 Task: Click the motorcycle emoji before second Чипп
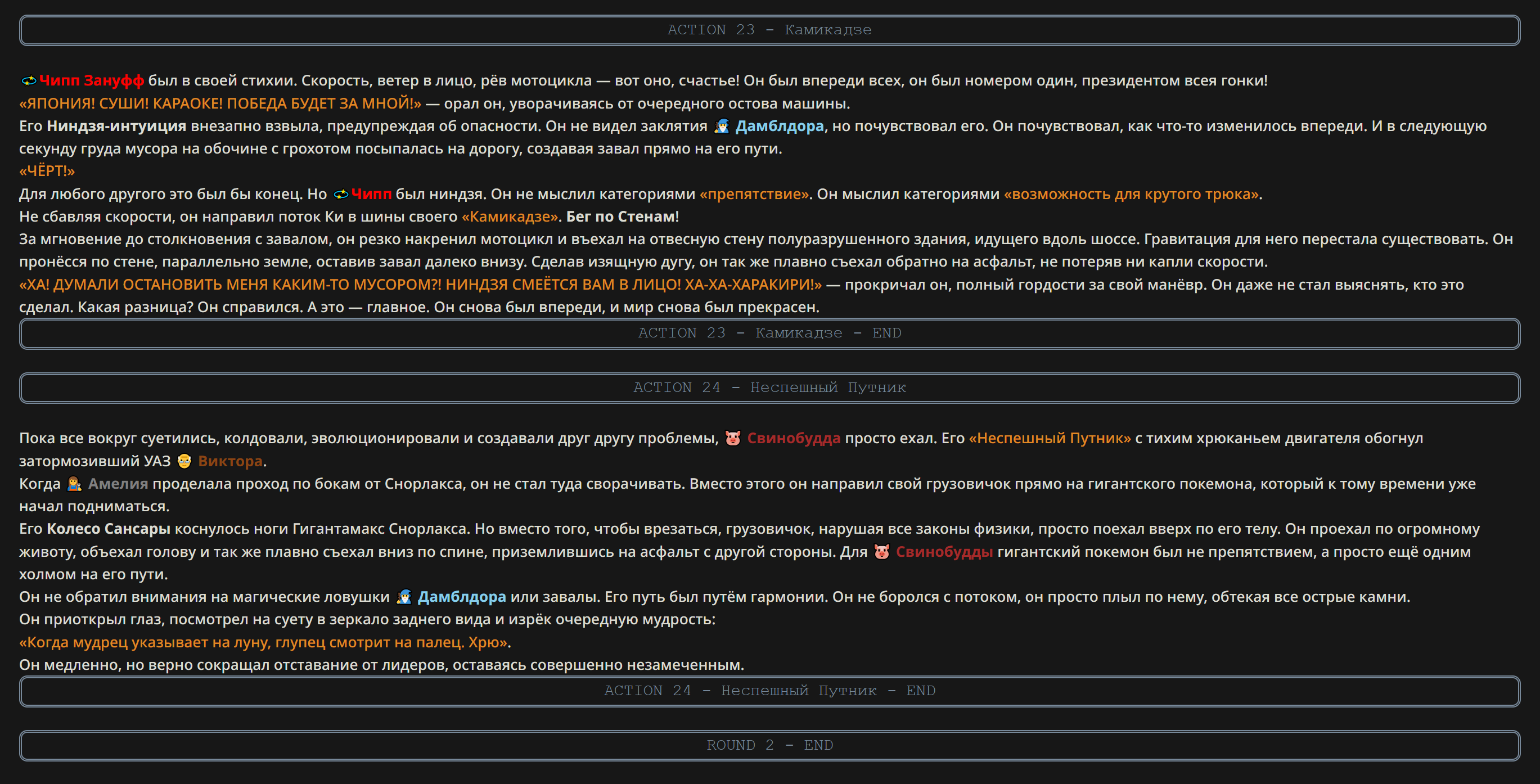(341, 194)
